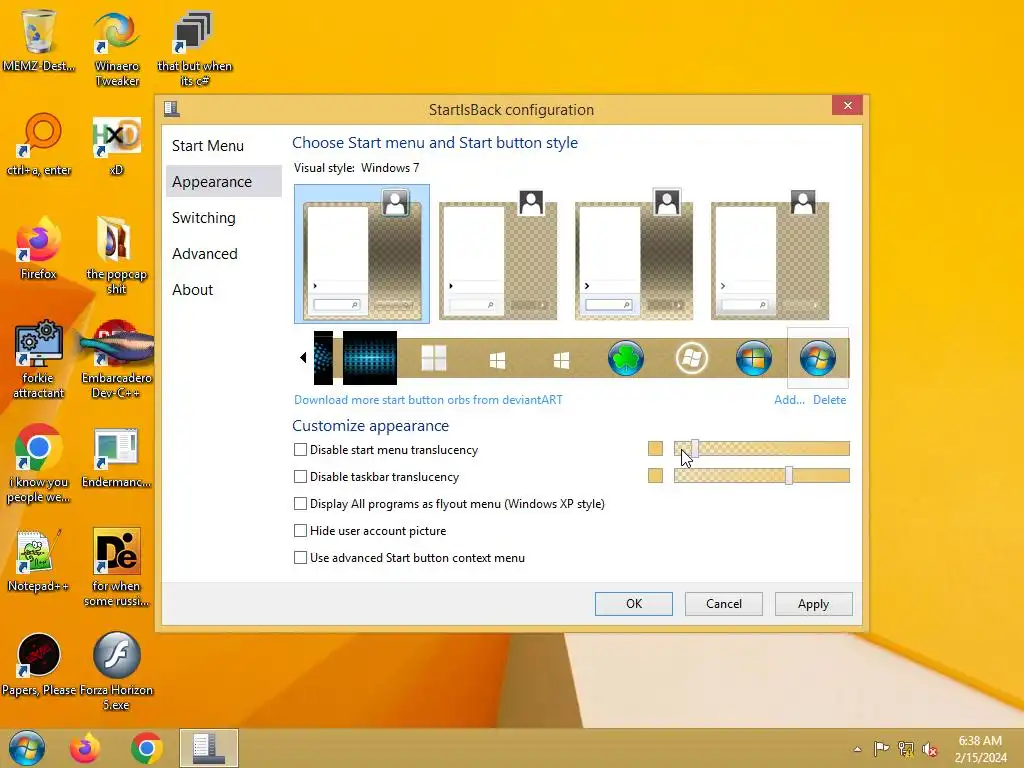Choose the white outlined circle Windows orb
Viewport: 1024px width, 768px height.
[x=692, y=358]
